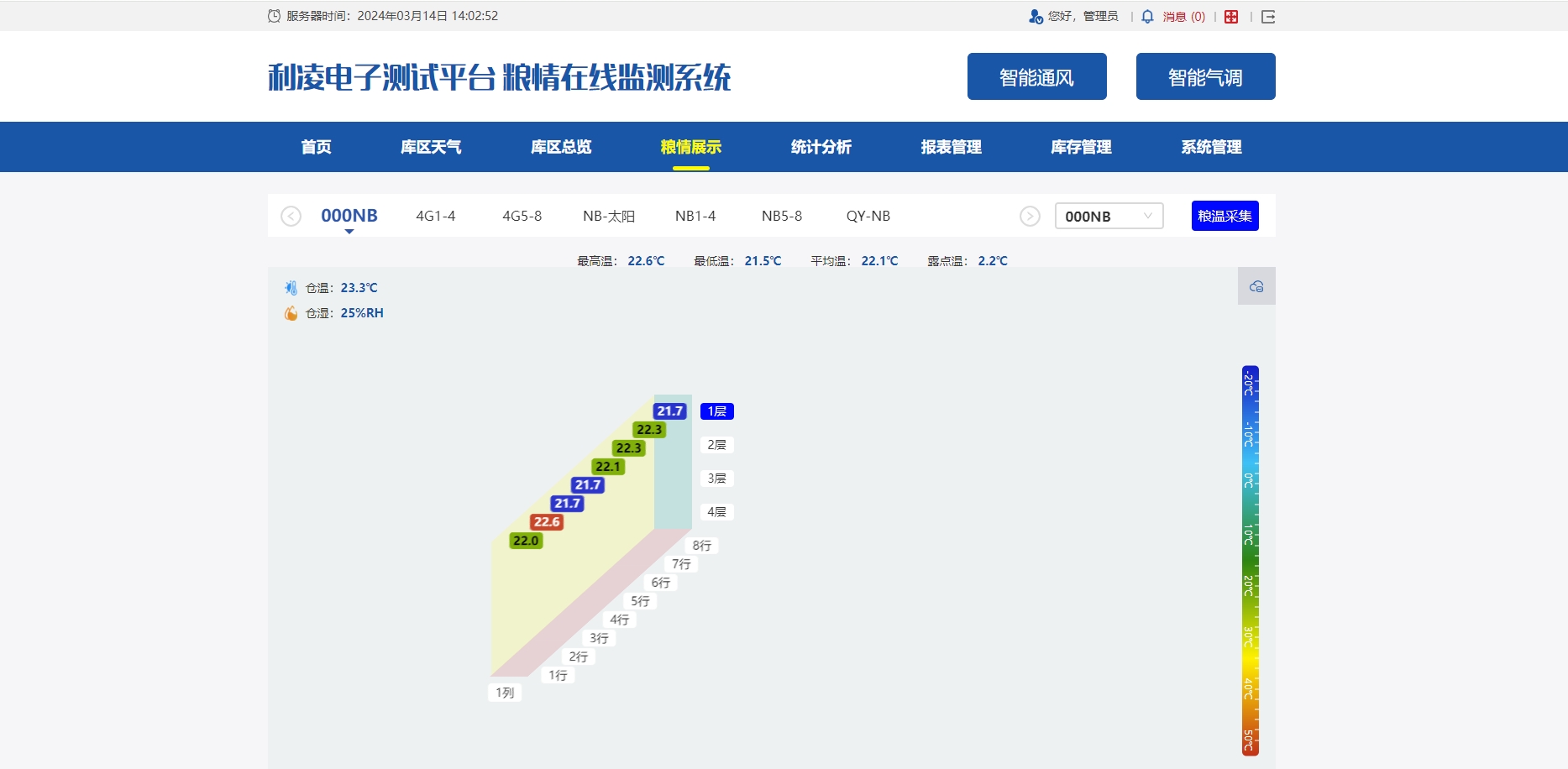
Task: Open the 库区总览 menu
Action: tap(561, 147)
